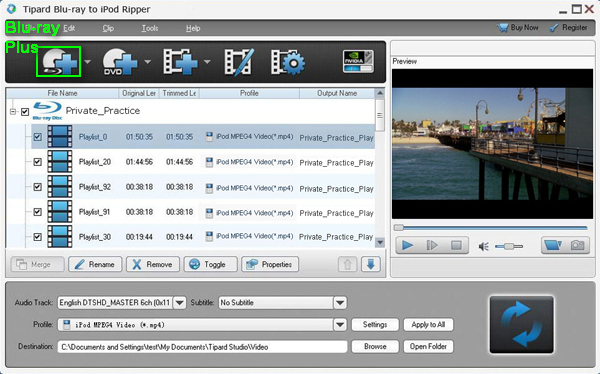Click the File Name column header
The image size is (600, 374).
point(62,93)
